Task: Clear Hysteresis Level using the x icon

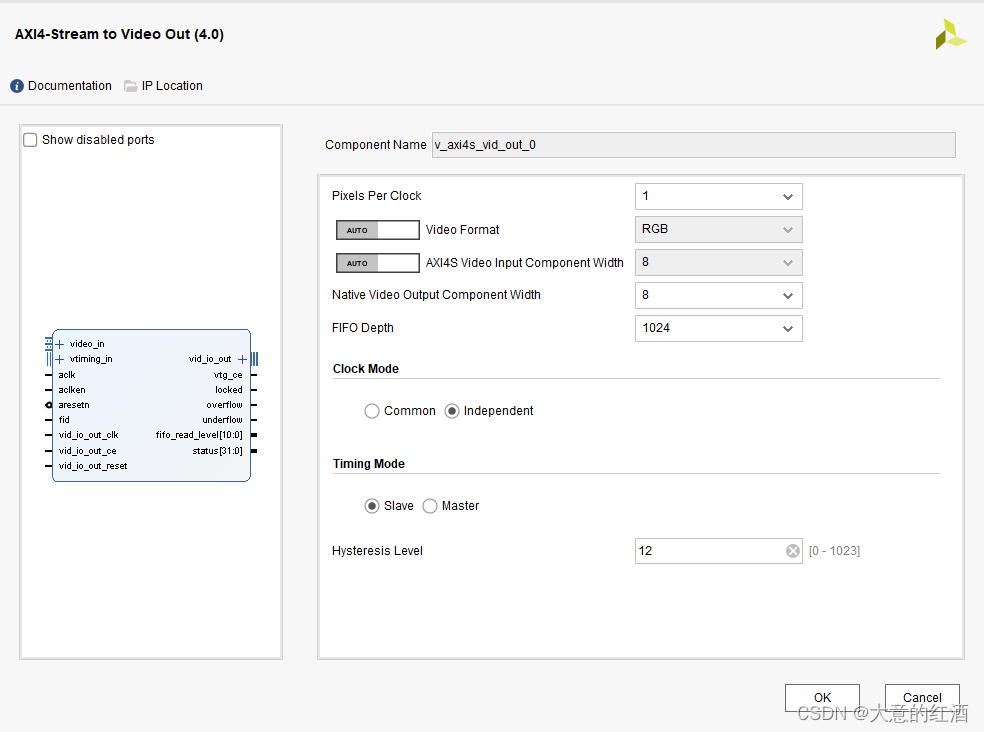Action: (793, 550)
